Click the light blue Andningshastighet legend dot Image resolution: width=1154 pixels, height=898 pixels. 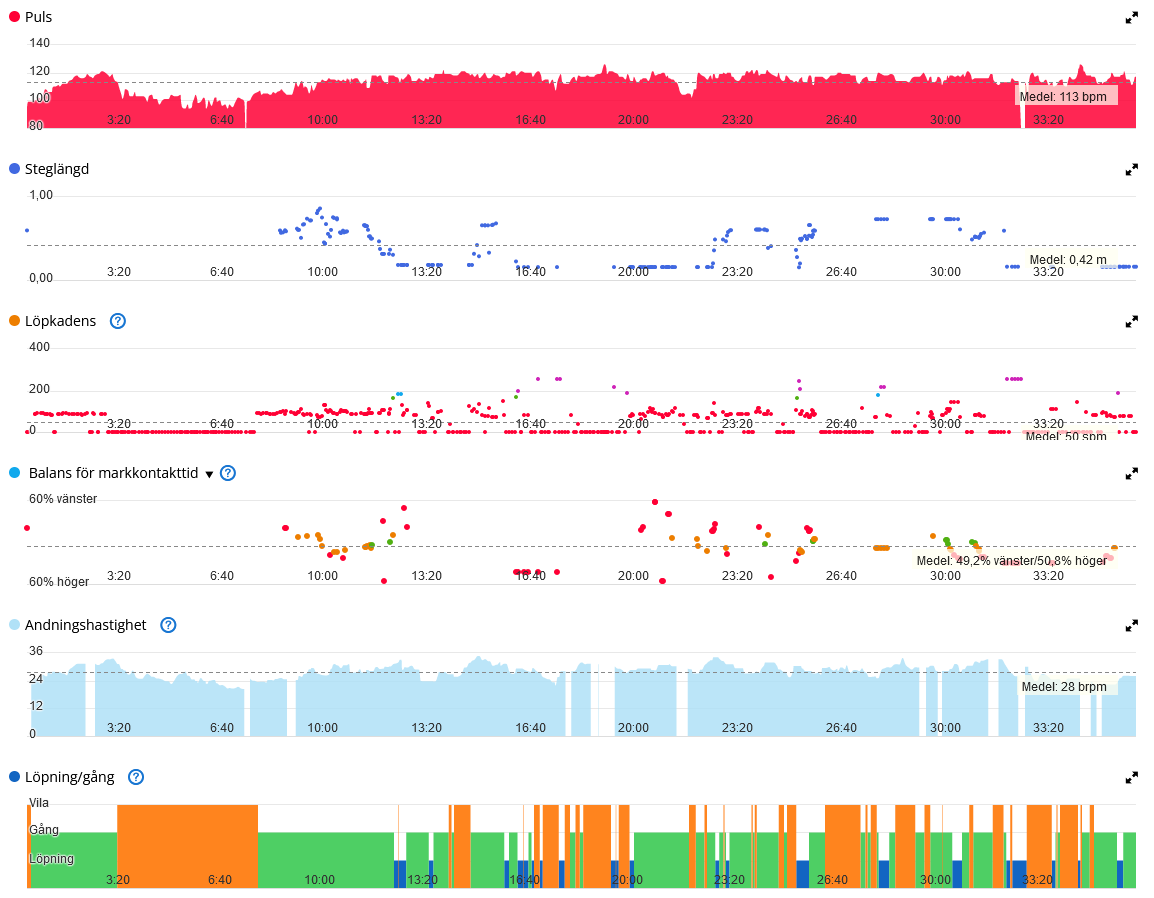point(14,625)
